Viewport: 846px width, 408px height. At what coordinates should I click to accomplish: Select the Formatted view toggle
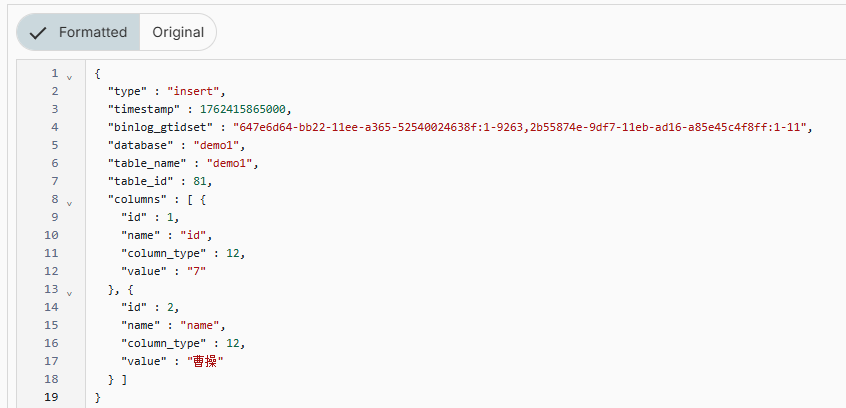79,32
